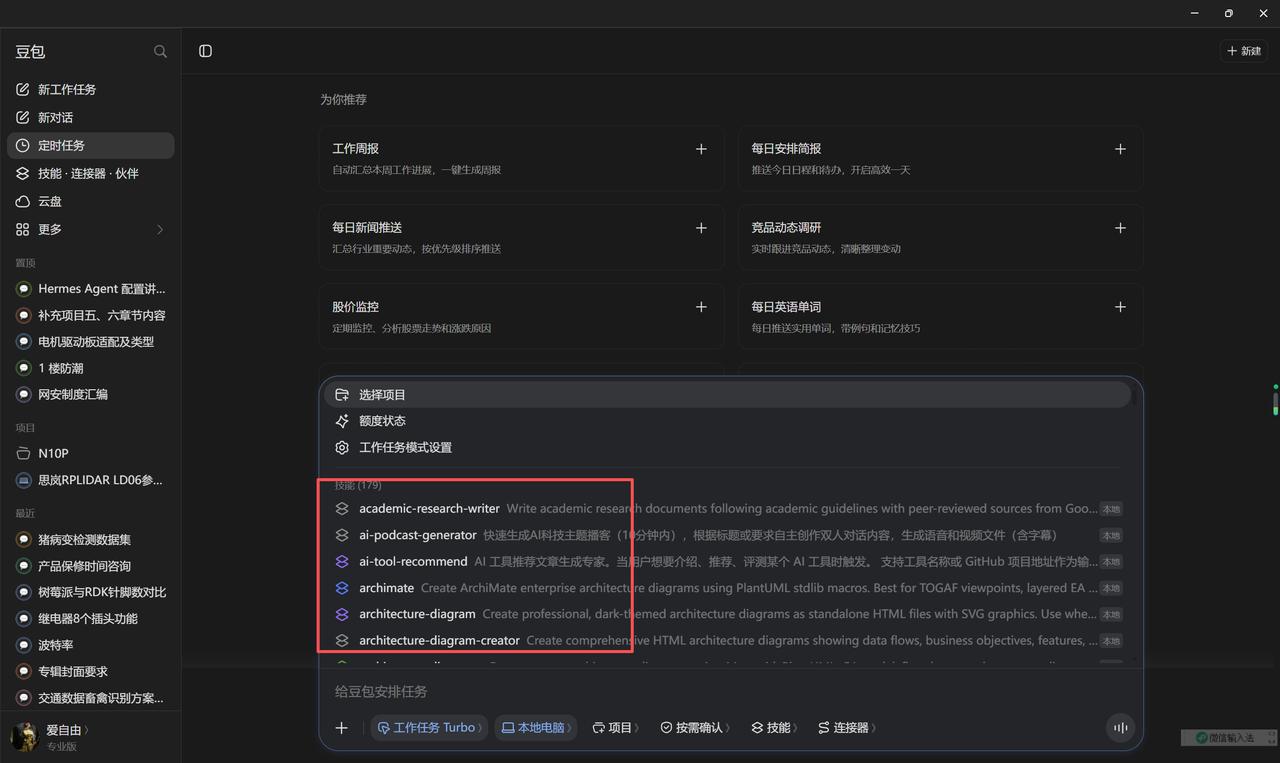
Task: Select the ai-tool-recommend skill
Action: 727,561
